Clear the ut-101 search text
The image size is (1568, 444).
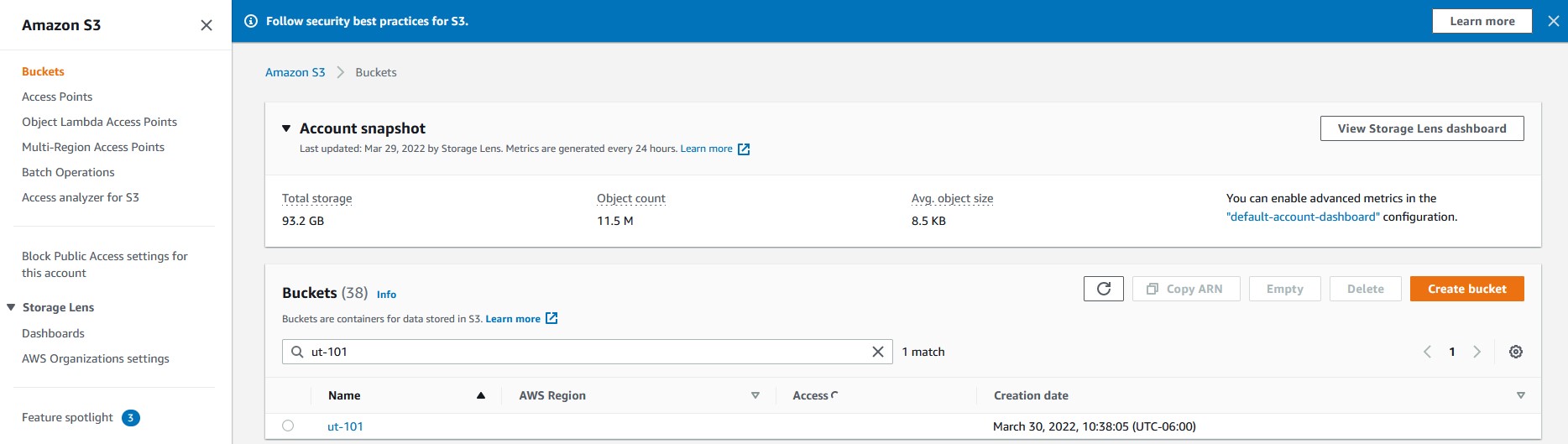878,352
